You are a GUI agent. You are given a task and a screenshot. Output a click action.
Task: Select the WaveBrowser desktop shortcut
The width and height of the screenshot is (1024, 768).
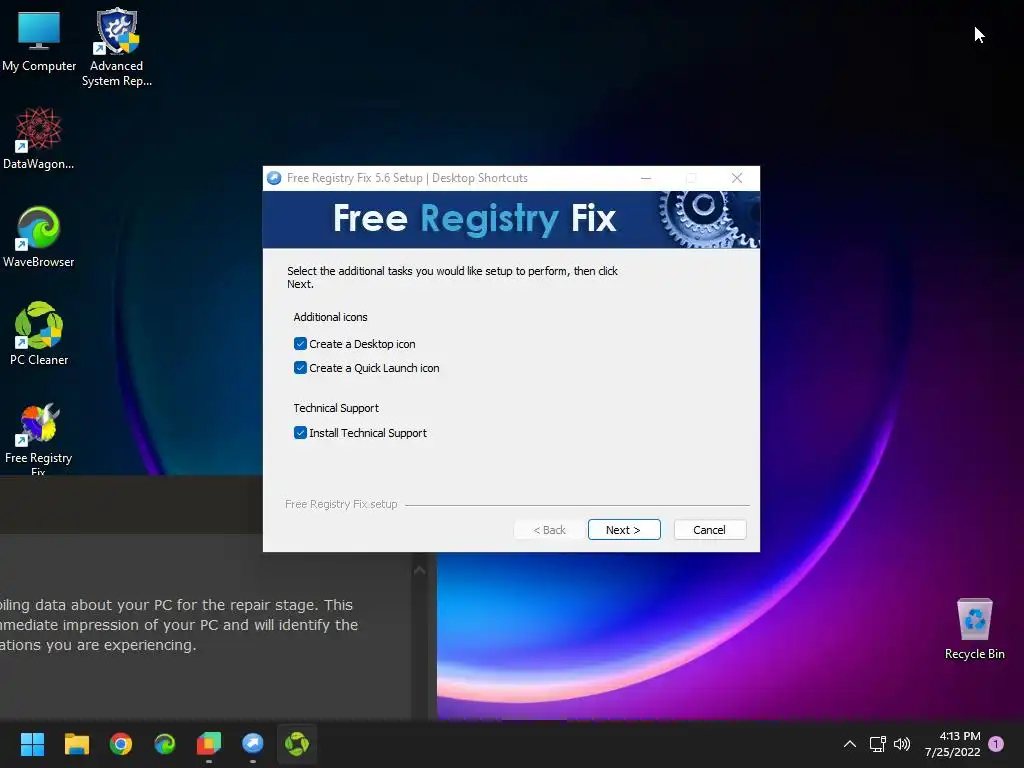coord(39,236)
